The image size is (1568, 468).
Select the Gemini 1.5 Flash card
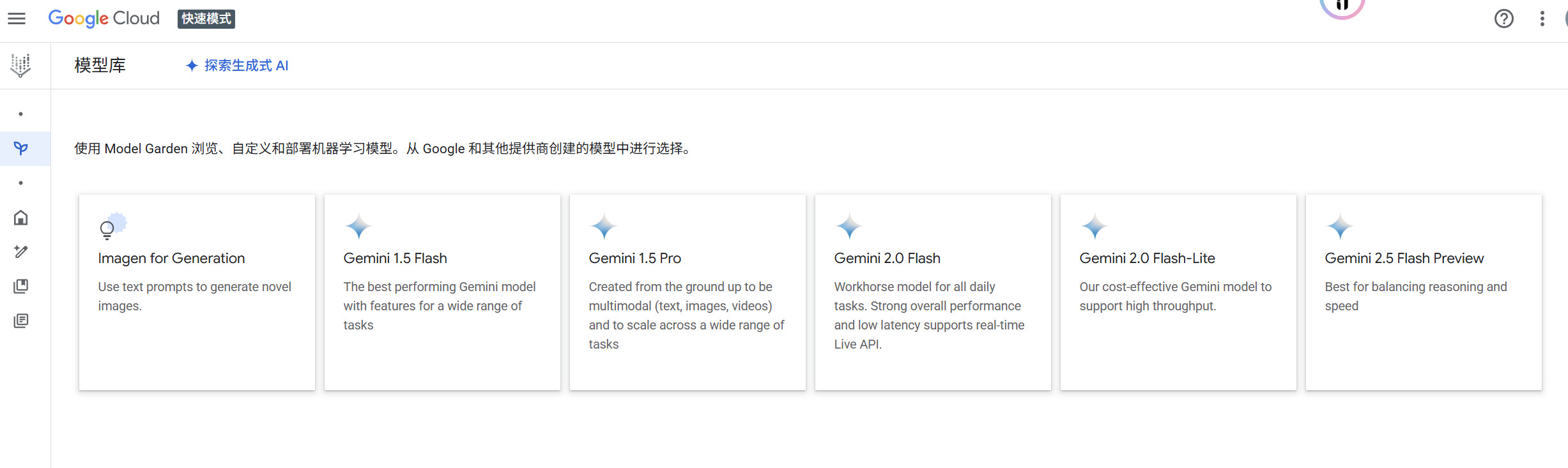pos(442,292)
